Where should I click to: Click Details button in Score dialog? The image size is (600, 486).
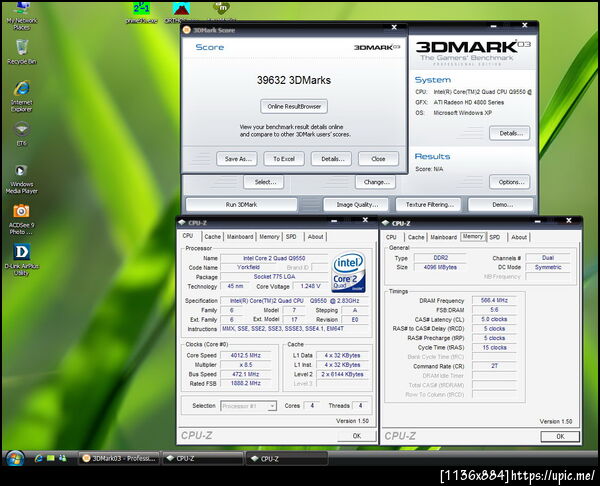tap(331, 159)
